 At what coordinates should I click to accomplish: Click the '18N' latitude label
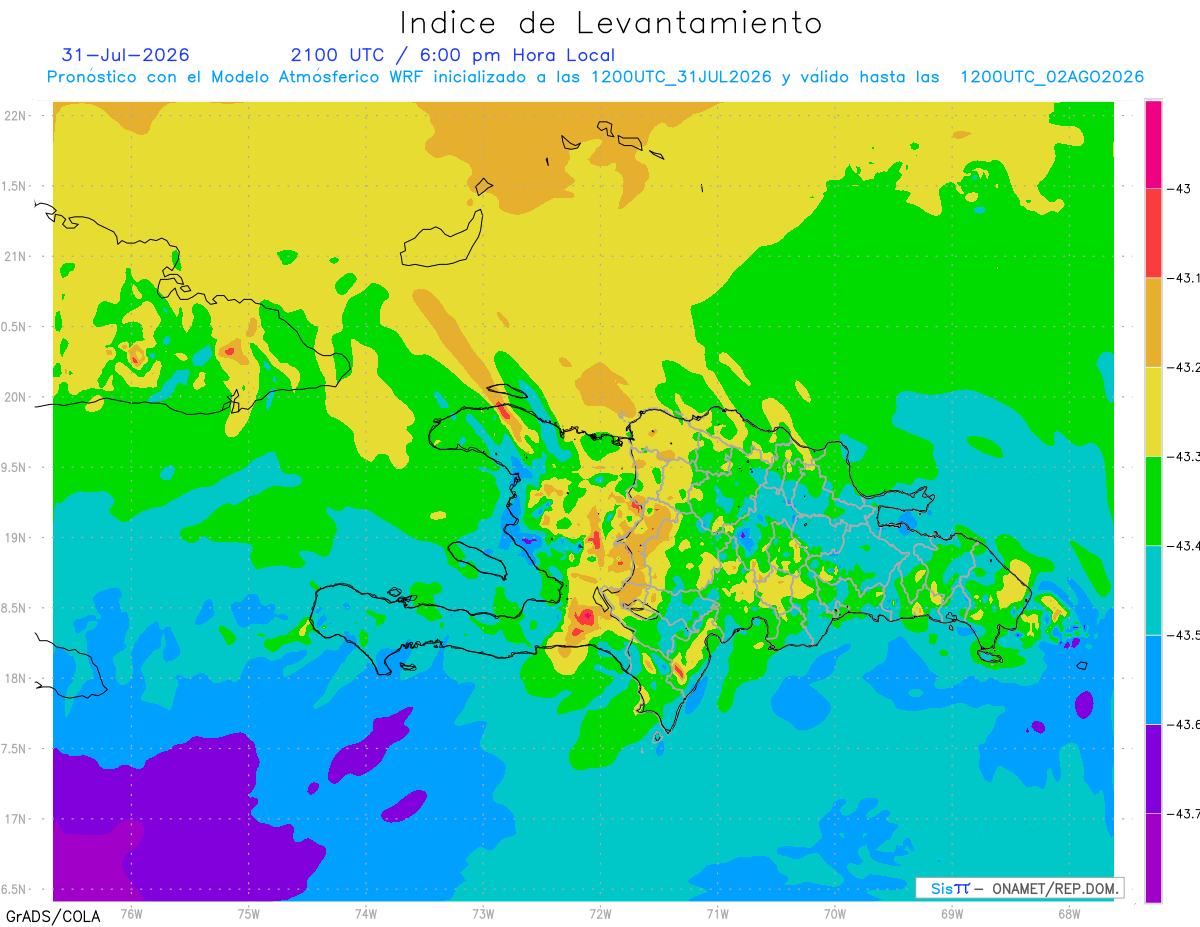point(17,678)
